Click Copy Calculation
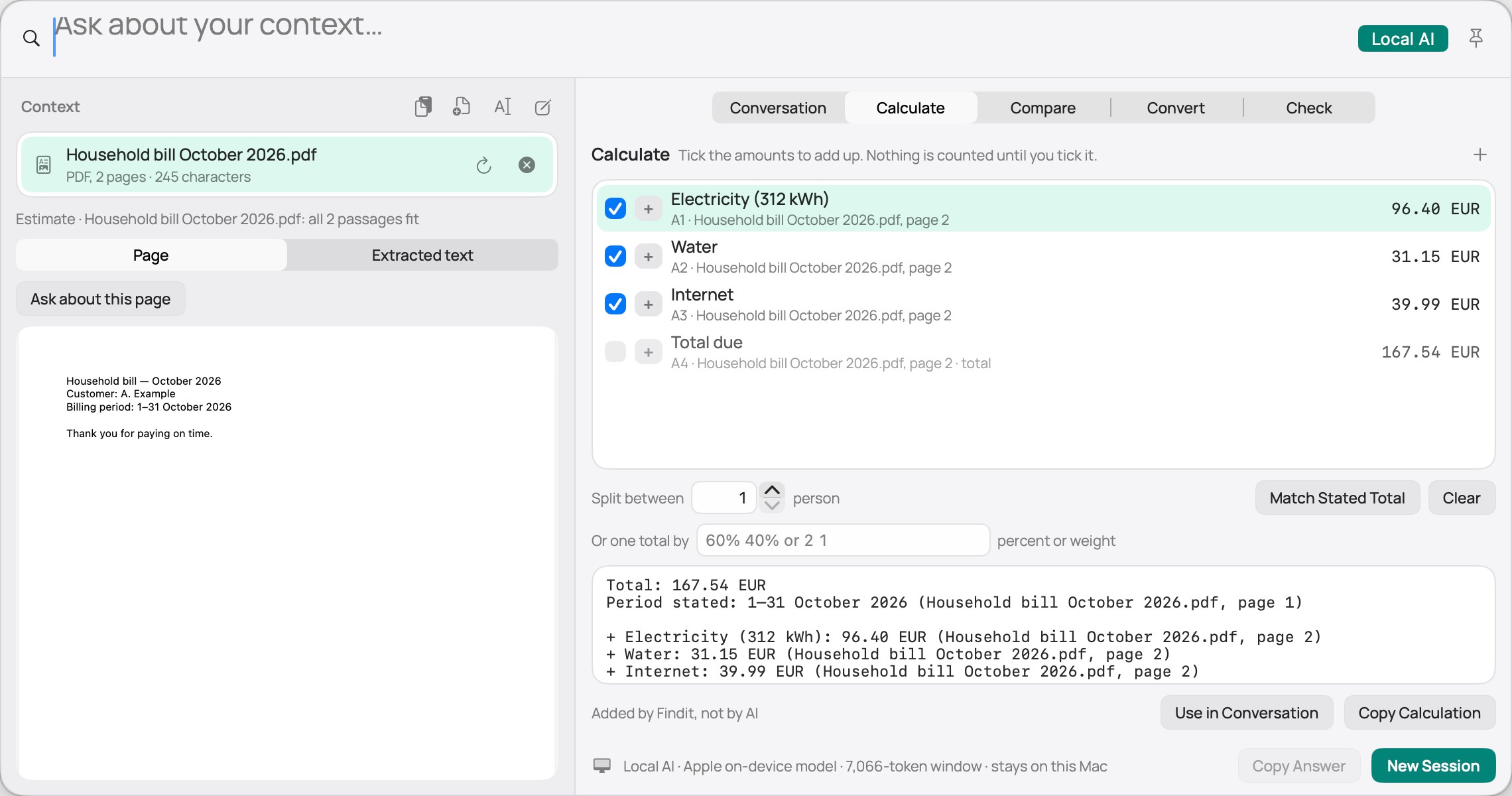The width and height of the screenshot is (1512, 796). 1420,713
